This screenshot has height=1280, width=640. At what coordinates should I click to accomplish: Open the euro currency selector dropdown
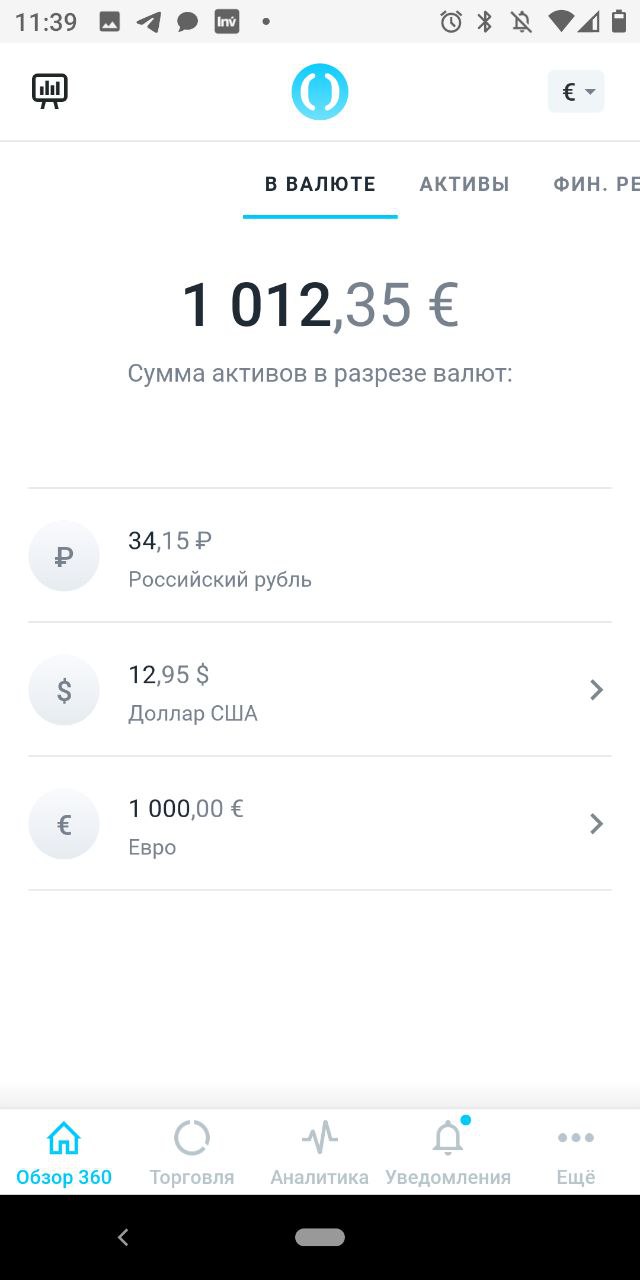(x=576, y=92)
